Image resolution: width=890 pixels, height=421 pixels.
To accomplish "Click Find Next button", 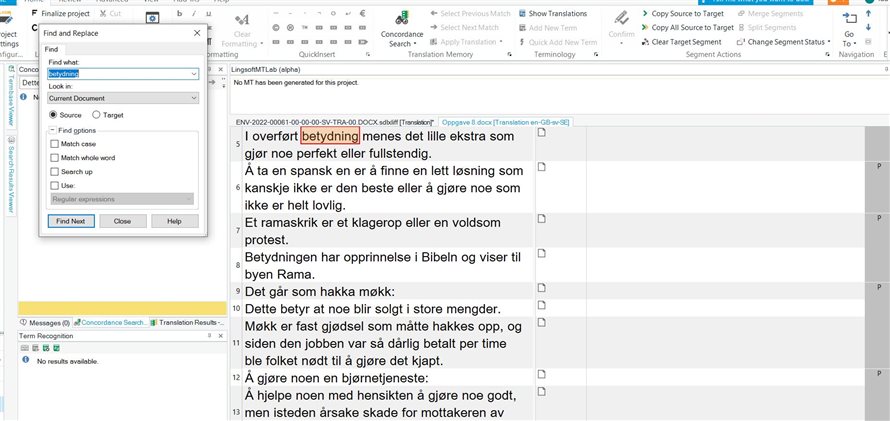I will click(x=70, y=221).
